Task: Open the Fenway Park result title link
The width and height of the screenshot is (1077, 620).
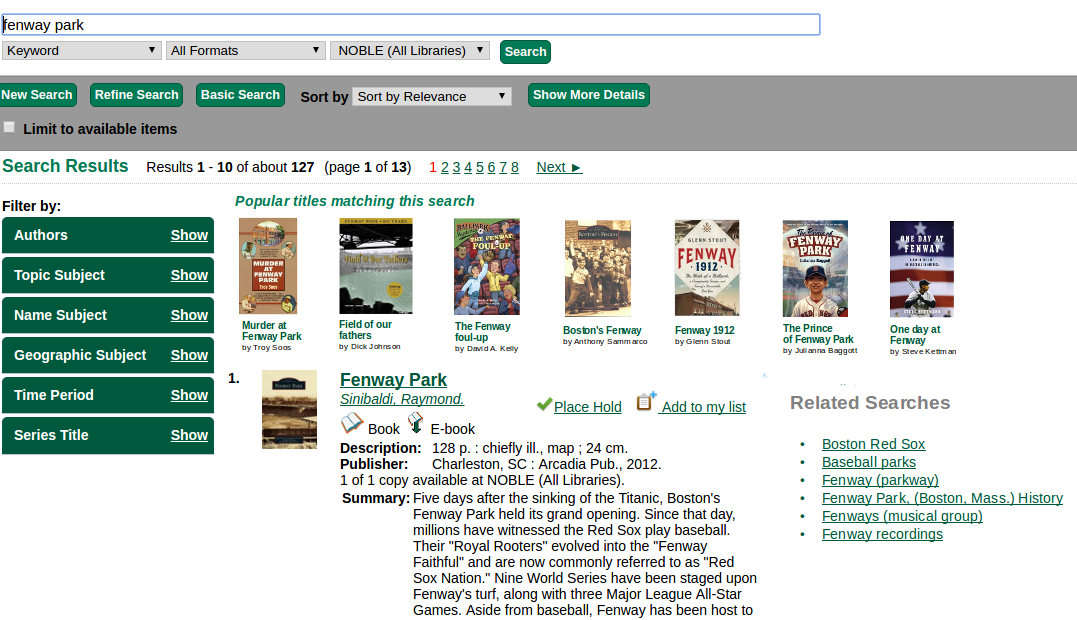Action: (393, 380)
